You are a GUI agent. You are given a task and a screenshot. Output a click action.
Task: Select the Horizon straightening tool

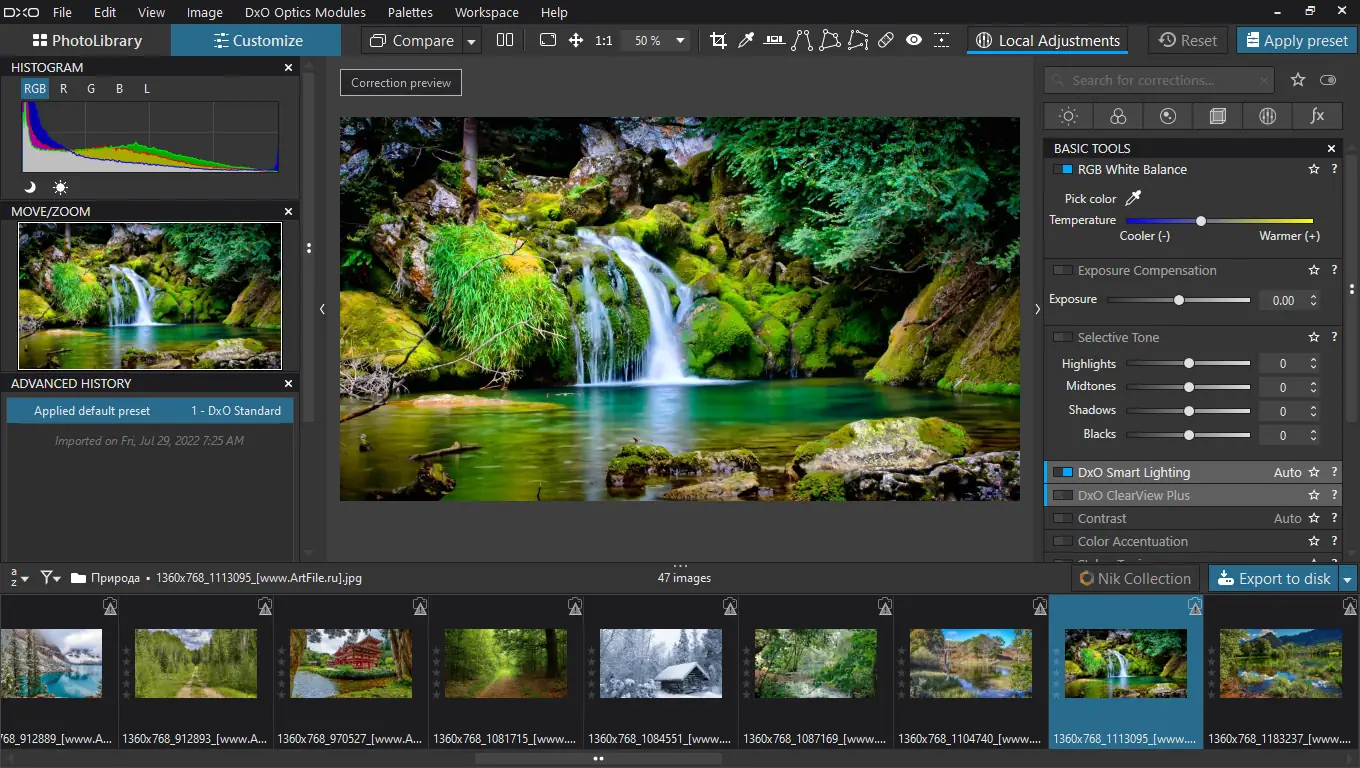[x=774, y=41]
